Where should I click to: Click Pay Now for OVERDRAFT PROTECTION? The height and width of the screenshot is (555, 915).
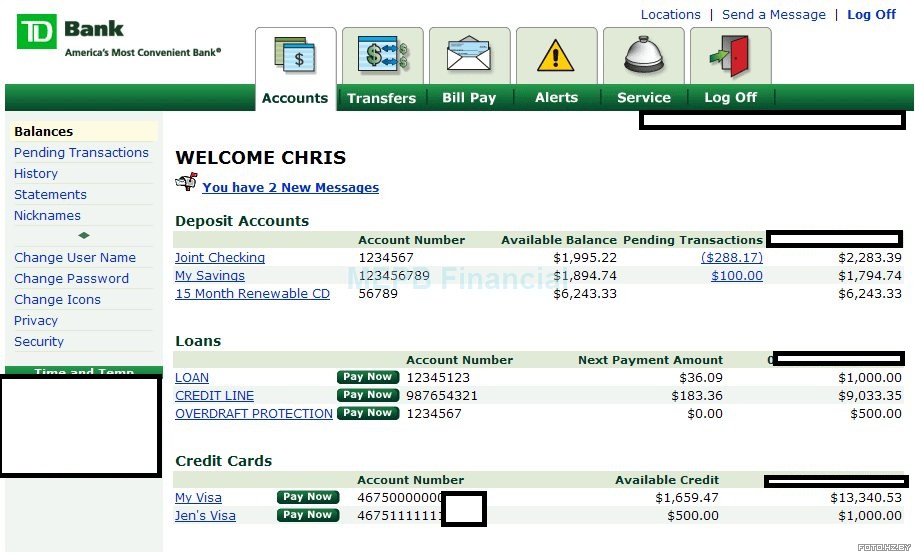(368, 413)
